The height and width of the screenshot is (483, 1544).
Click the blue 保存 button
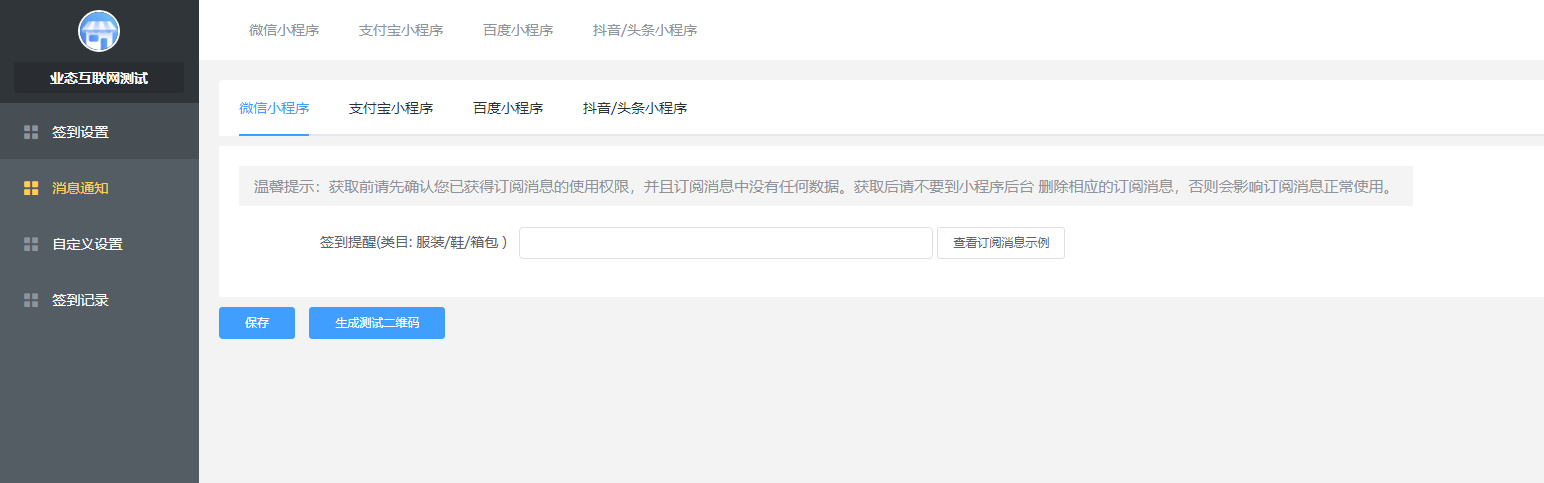(x=257, y=323)
